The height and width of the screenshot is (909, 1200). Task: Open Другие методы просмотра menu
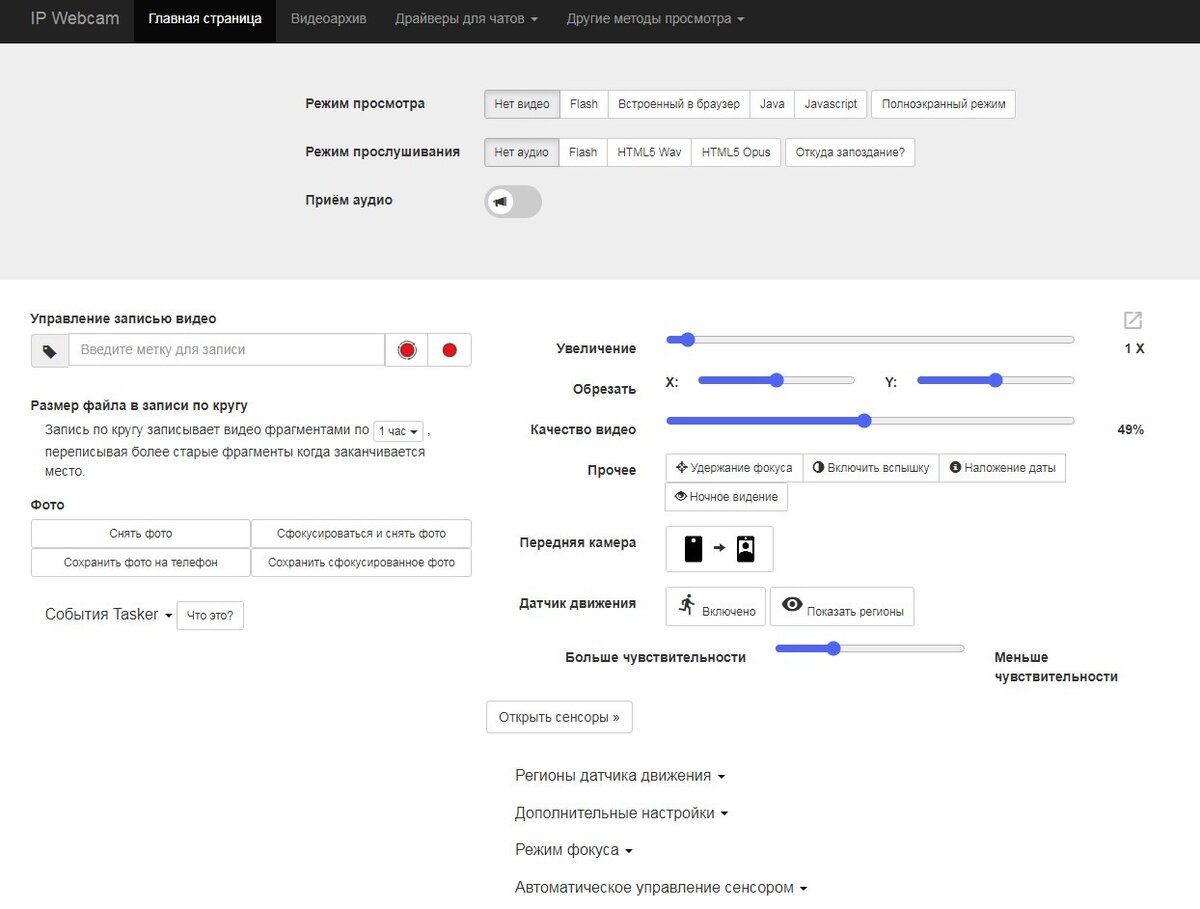655,19
